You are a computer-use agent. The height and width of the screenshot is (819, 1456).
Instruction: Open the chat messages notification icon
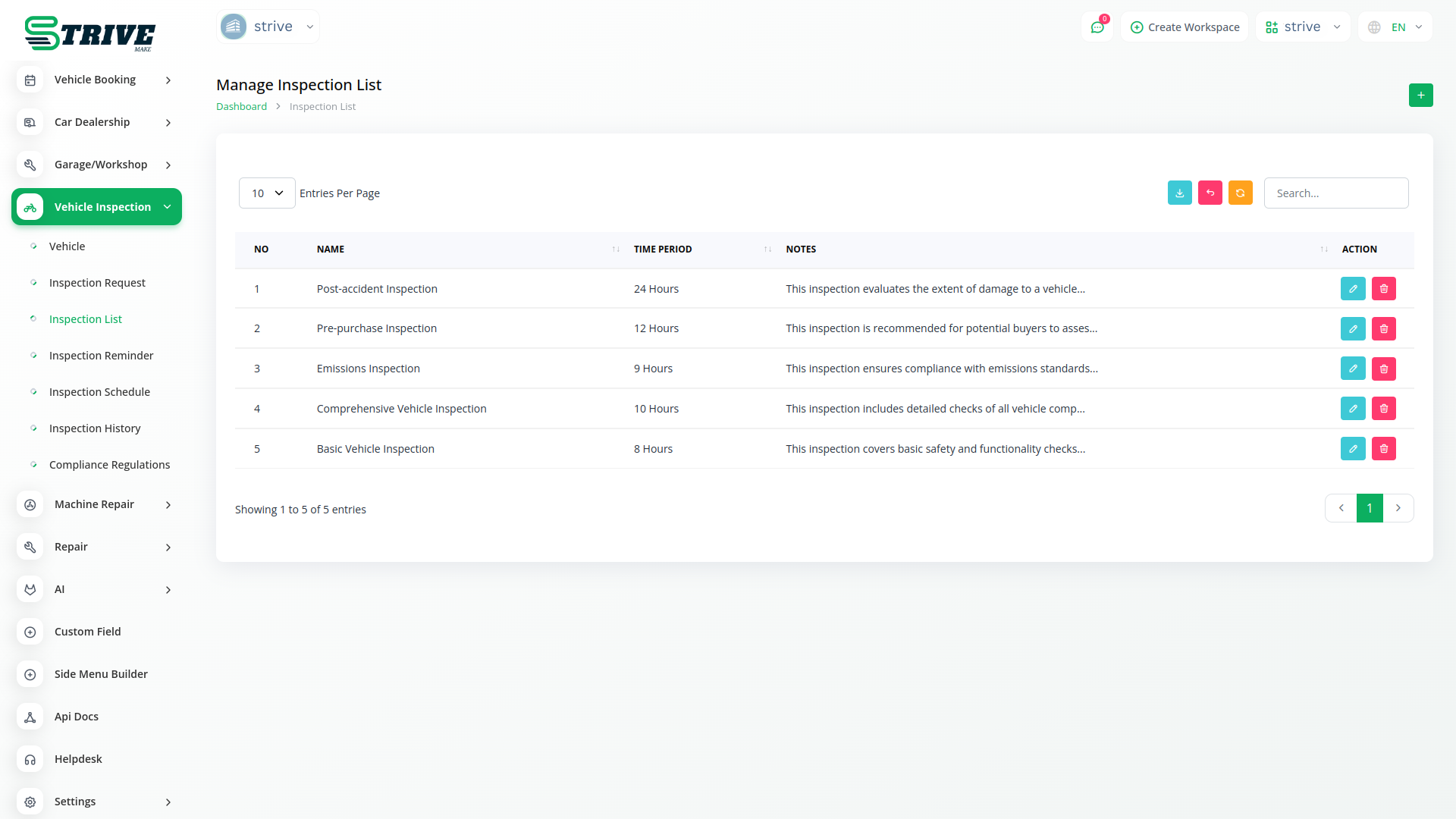pyautogui.click(x=1097, y=27)
